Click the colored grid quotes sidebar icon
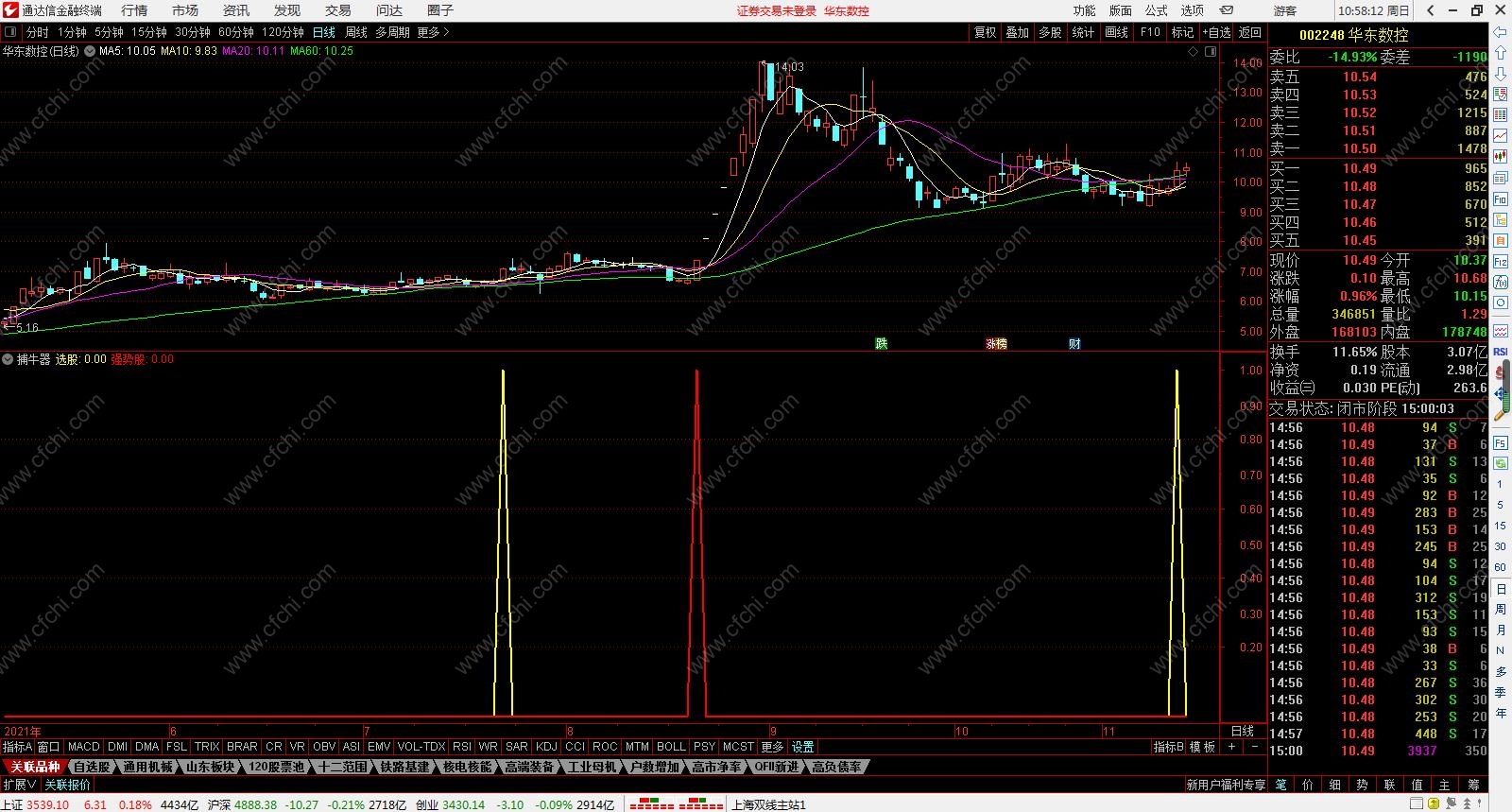 (1500, 114)
